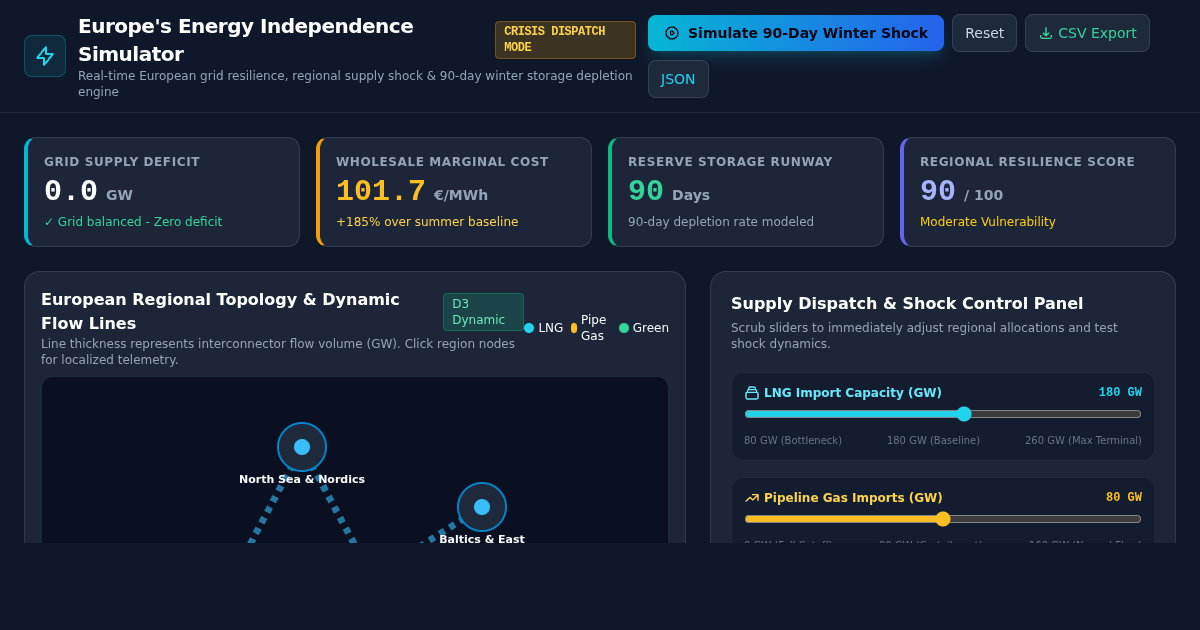Click the Wholesale Marginal Cost card
This screenshot has width=1200, height=630.
(x=454, y=192)
